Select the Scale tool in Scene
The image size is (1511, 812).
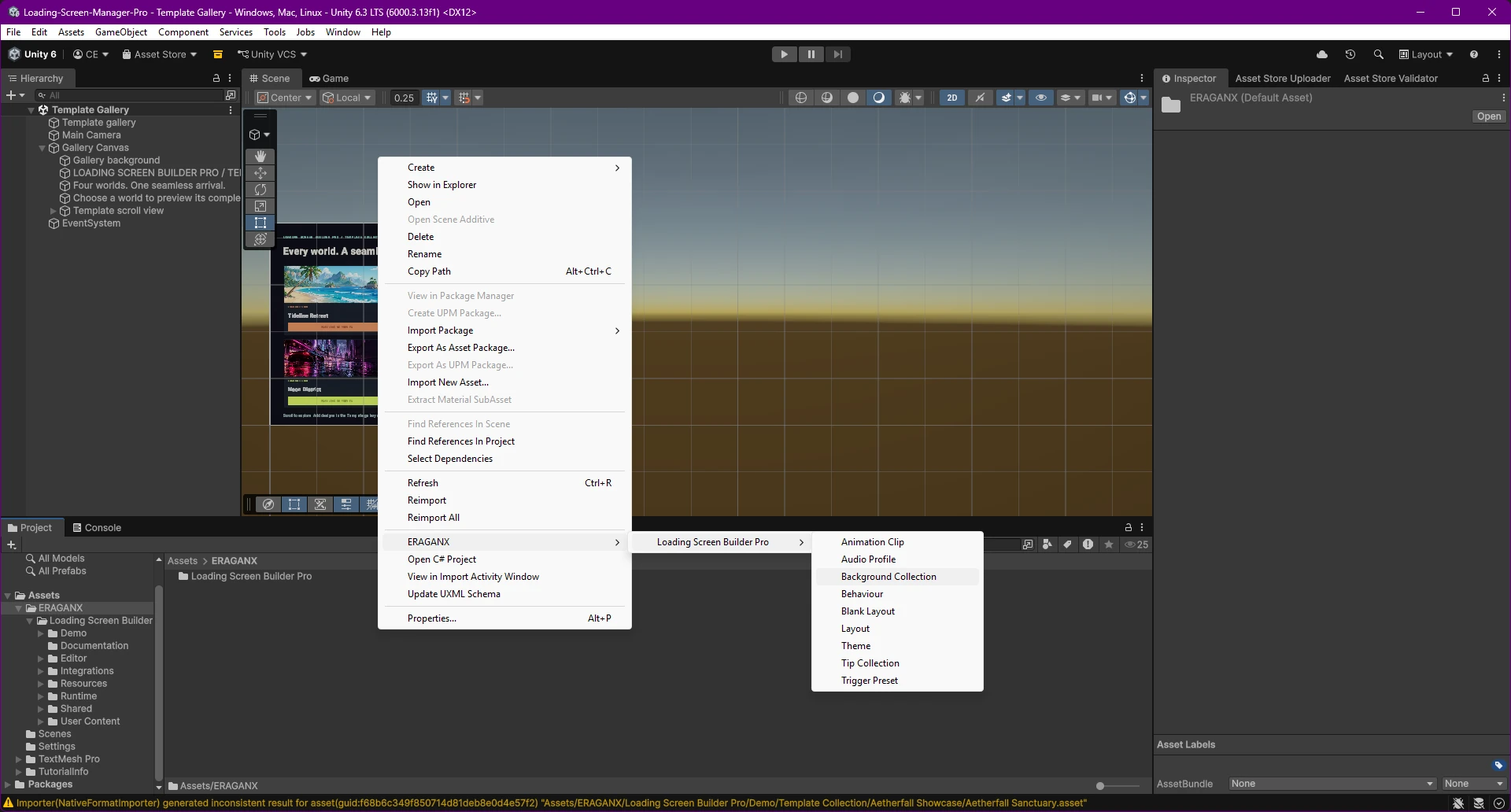coord(260,206)
